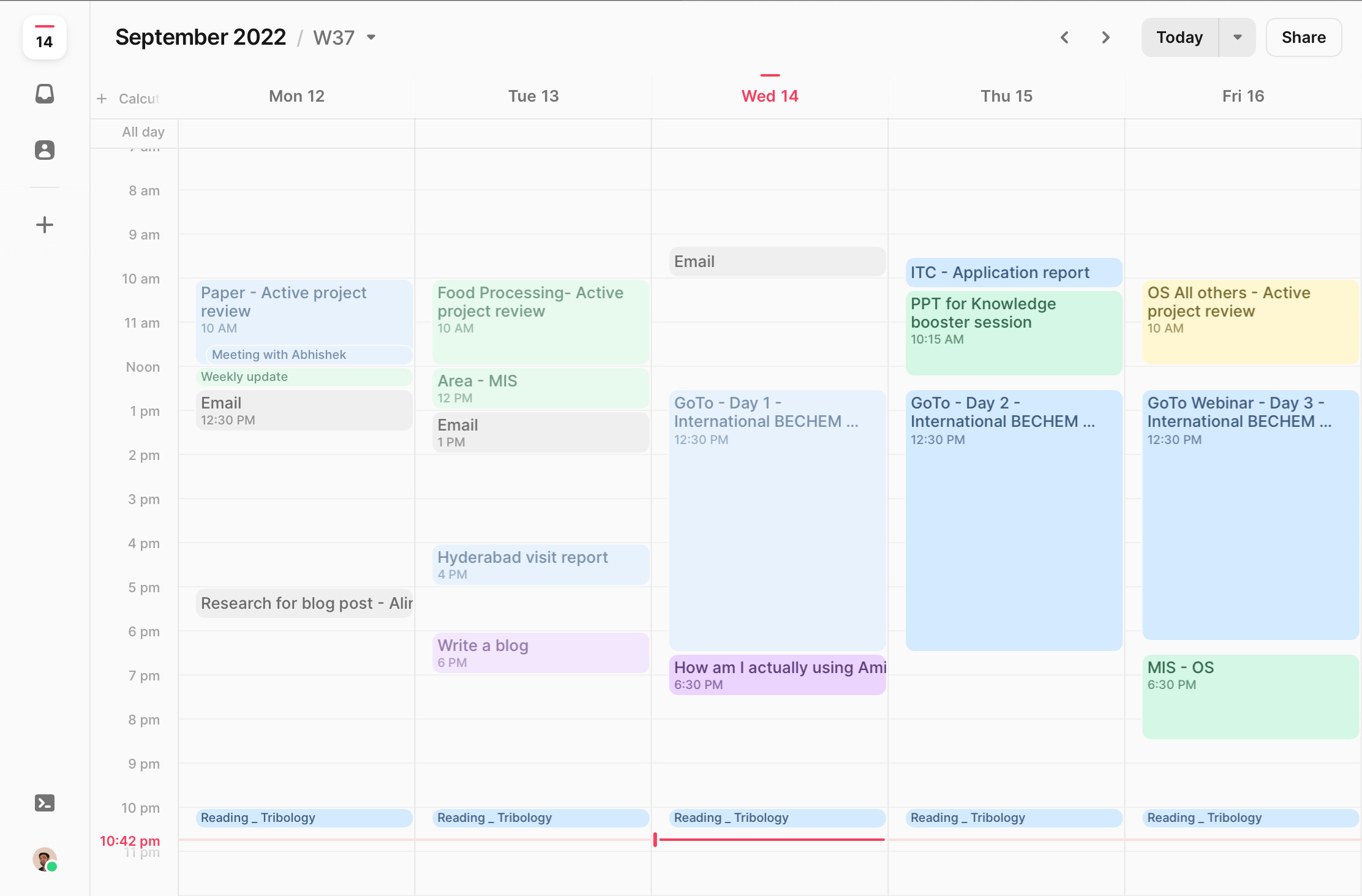Open the contacts person icon

point(44,150)
